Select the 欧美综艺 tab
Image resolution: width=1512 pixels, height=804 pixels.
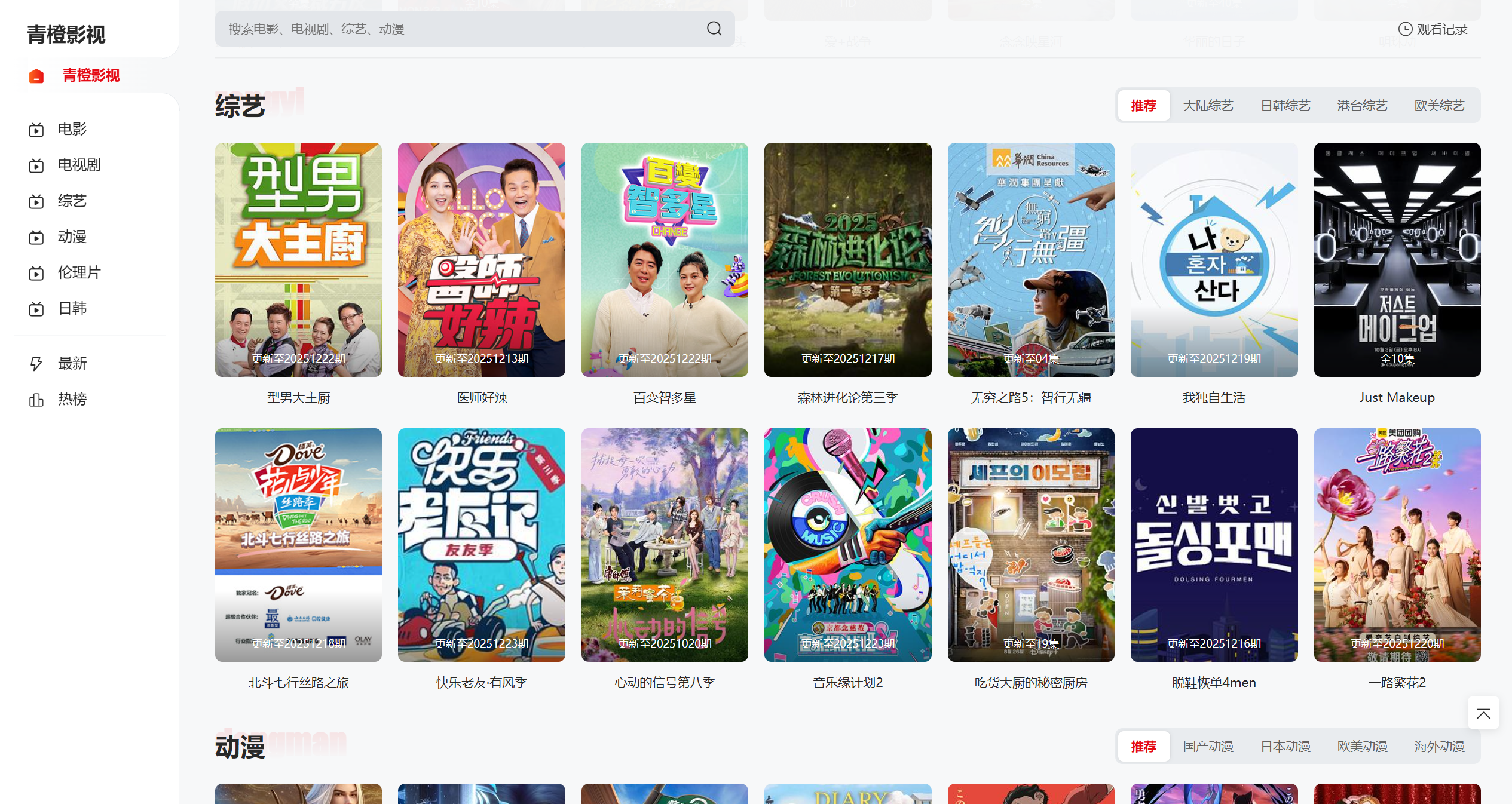(x=1439, y=106)
